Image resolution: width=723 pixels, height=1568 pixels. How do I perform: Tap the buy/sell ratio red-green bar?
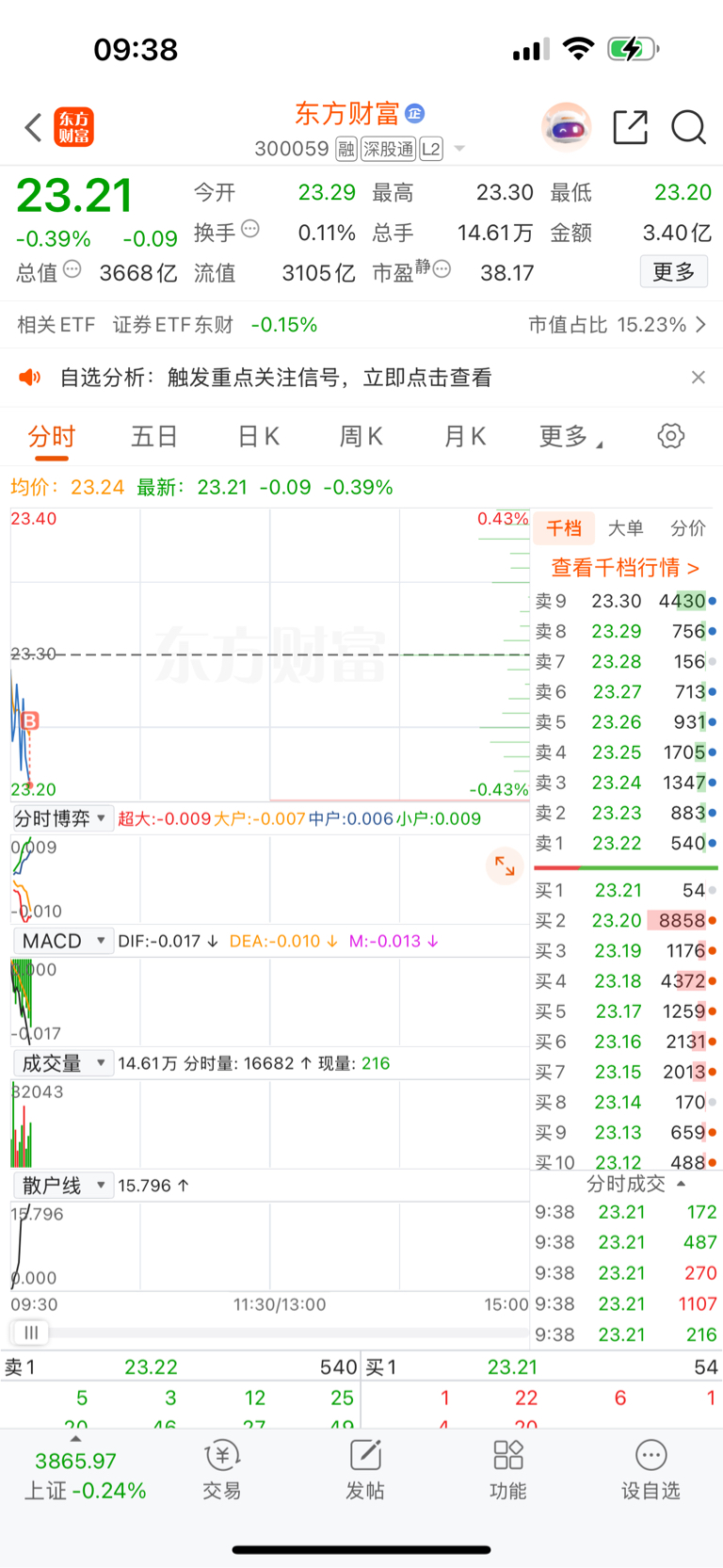626,867
